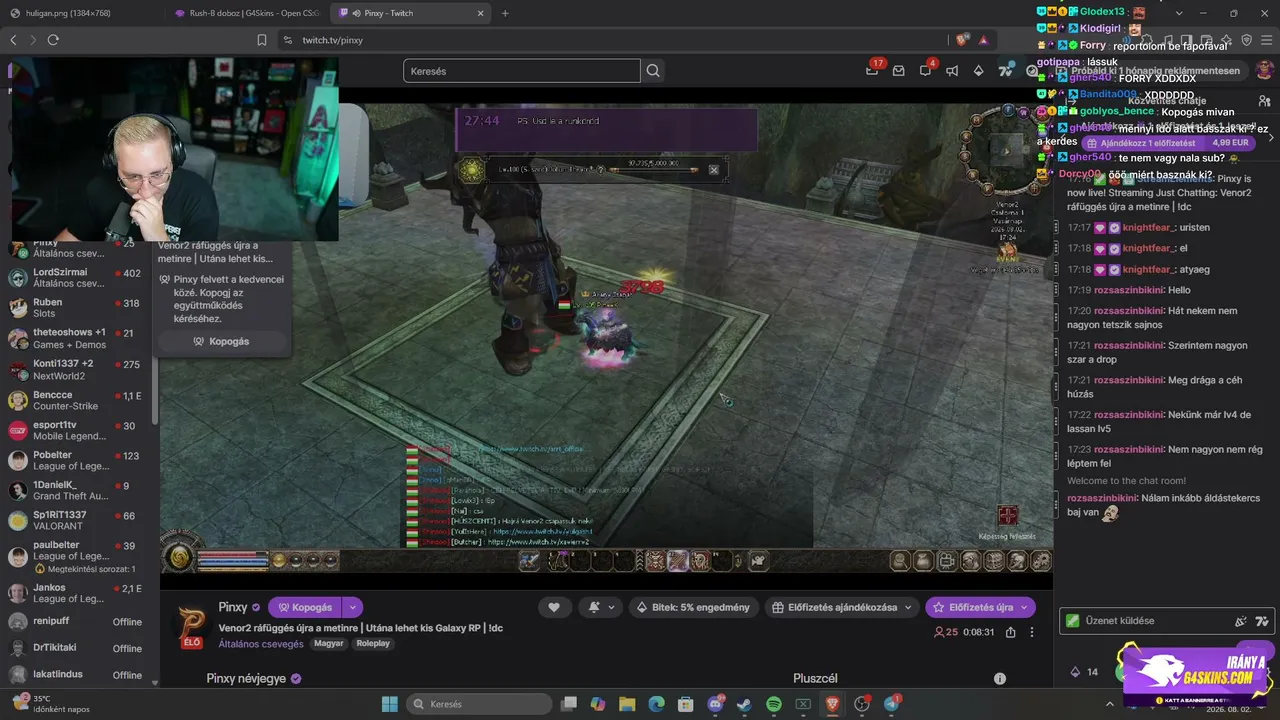Follow Pinxy with the heart button

tap(554, 607)
